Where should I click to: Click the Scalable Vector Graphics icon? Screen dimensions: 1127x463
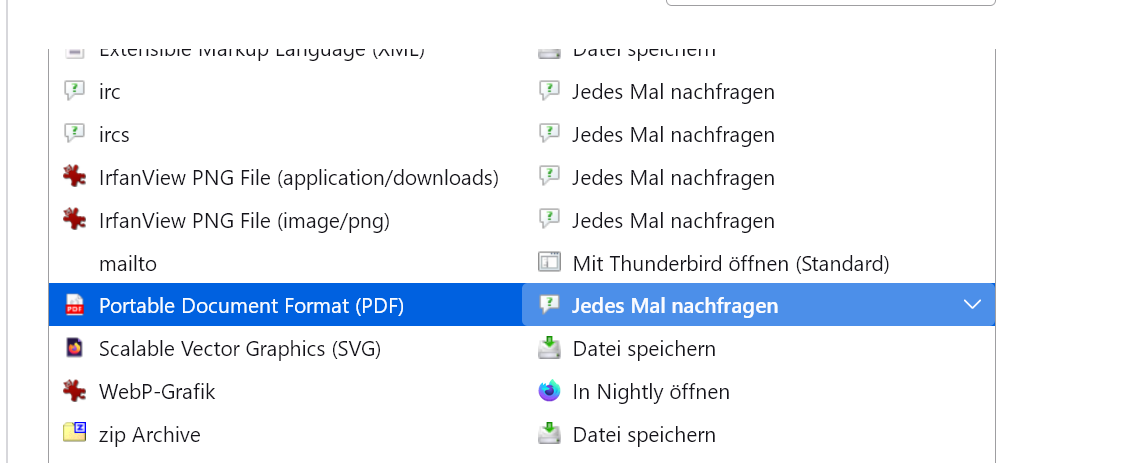[x=74, y=348]
